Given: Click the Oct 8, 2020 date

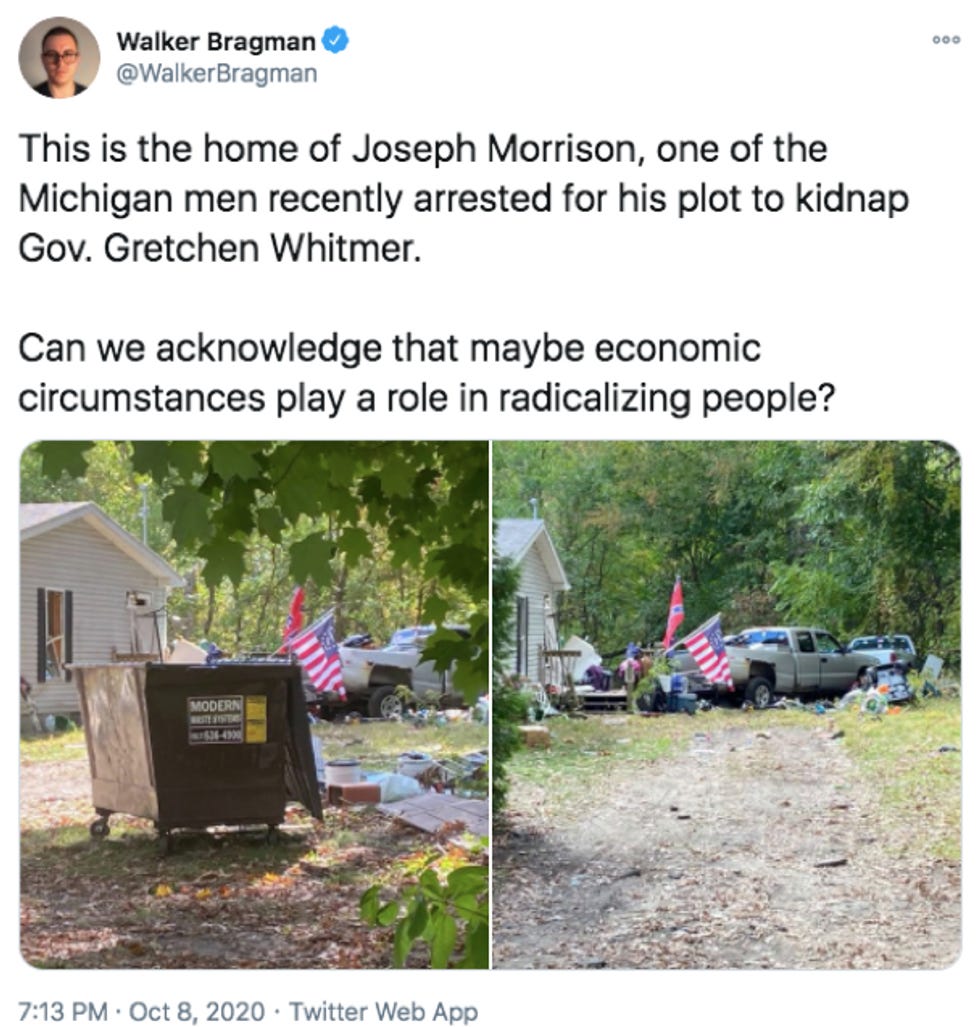Looking at the screenshot, I should point(197,1011).
